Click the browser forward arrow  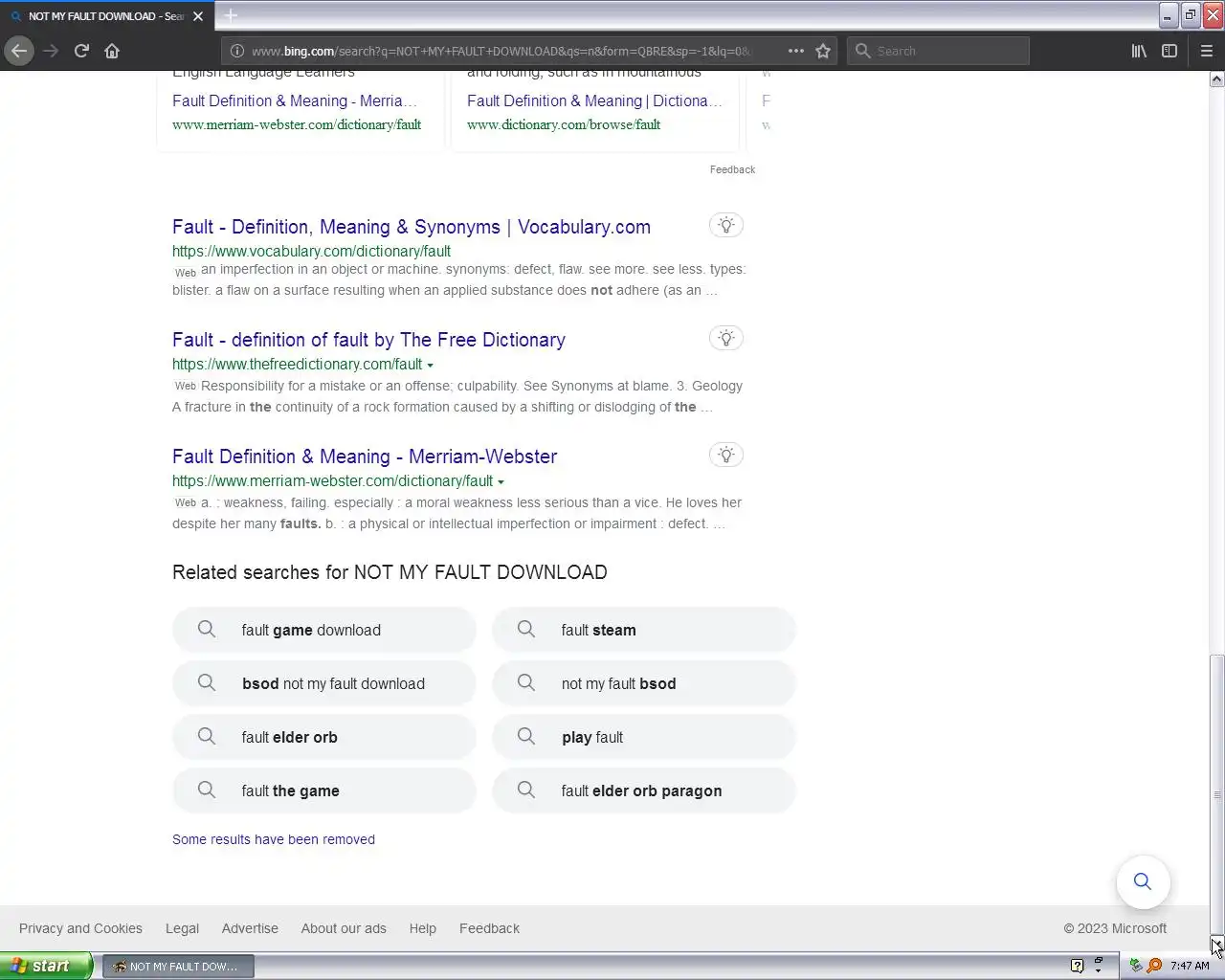[51, 51]
